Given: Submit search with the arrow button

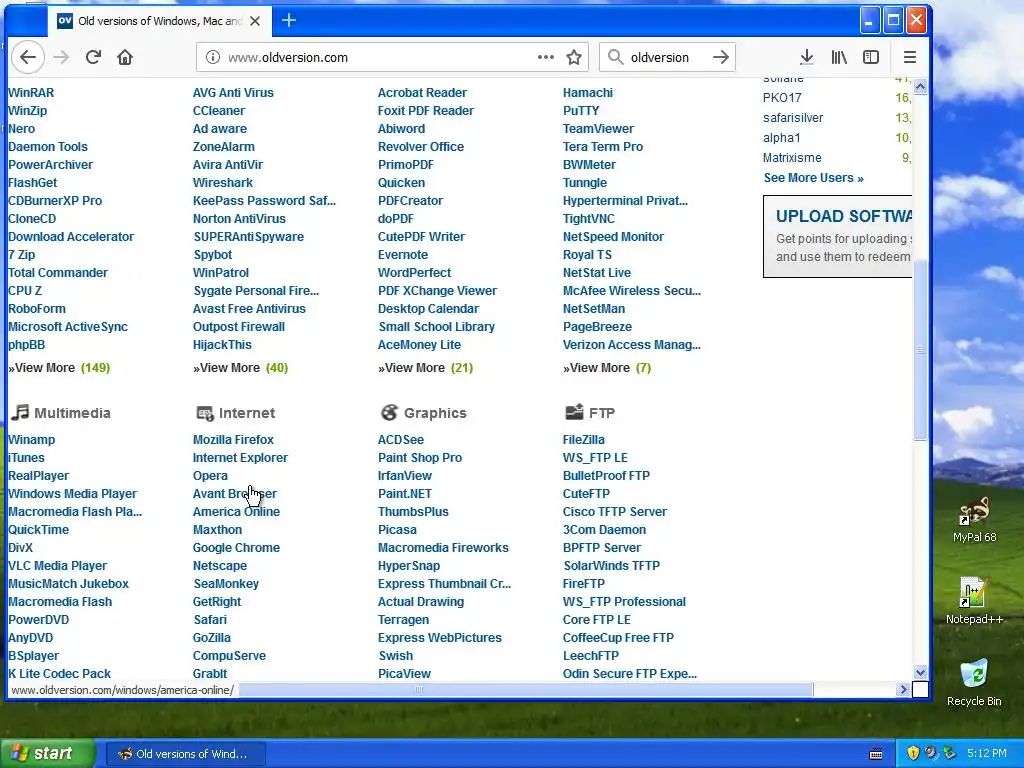Looking at the screenshot, I should point(720,57).
